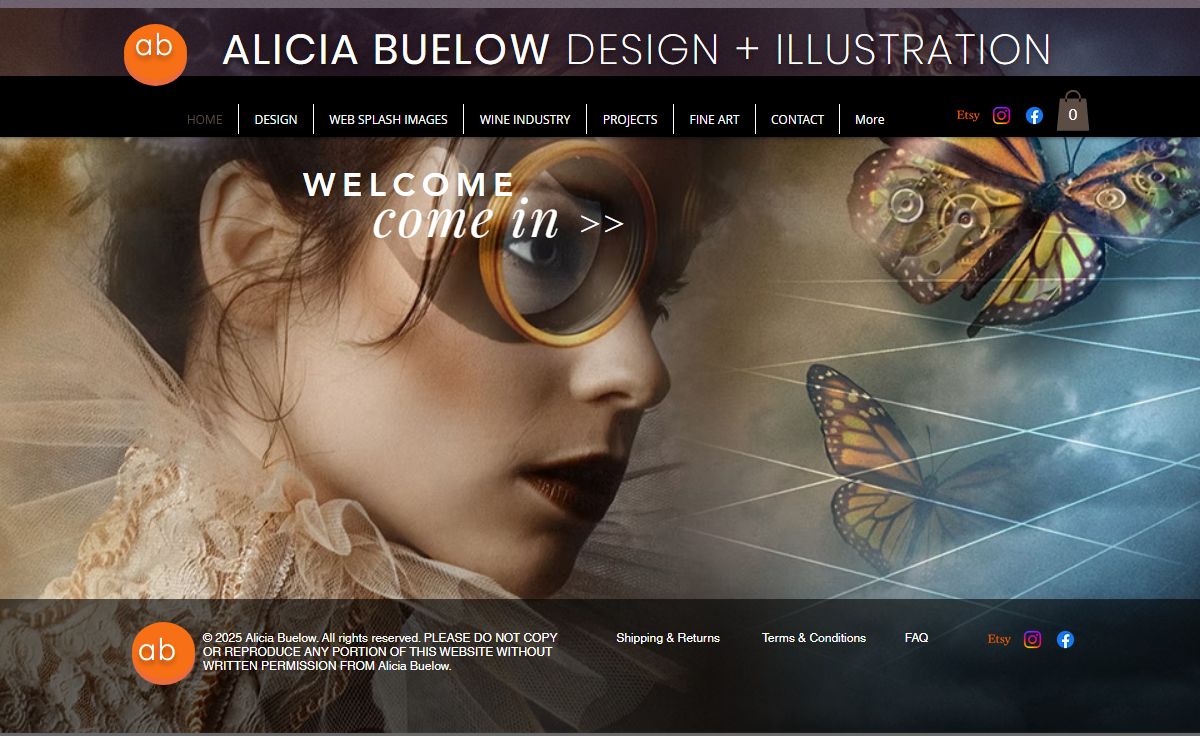Open Instagram icon in top navigation
The width and height of the screenshot is (1200, 740).
(x=1001, y=115)
